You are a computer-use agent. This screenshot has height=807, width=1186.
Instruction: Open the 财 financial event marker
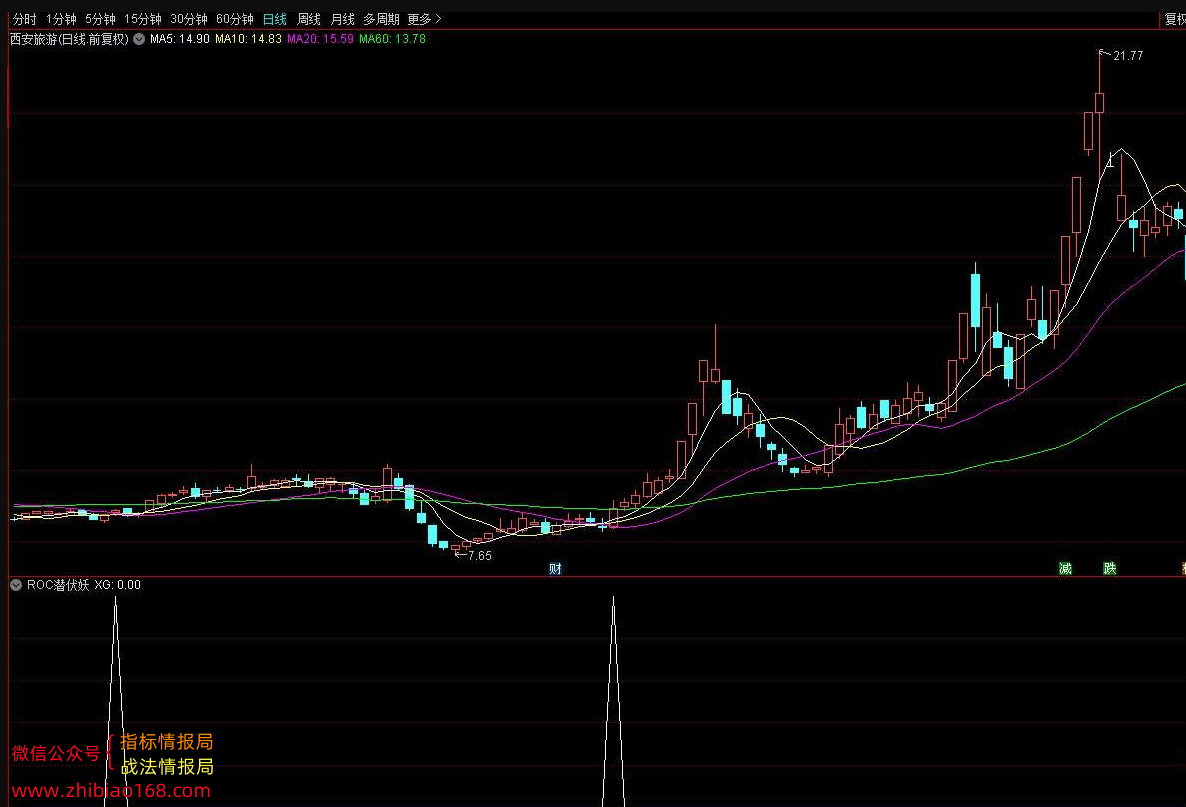[x=555, y=568]
